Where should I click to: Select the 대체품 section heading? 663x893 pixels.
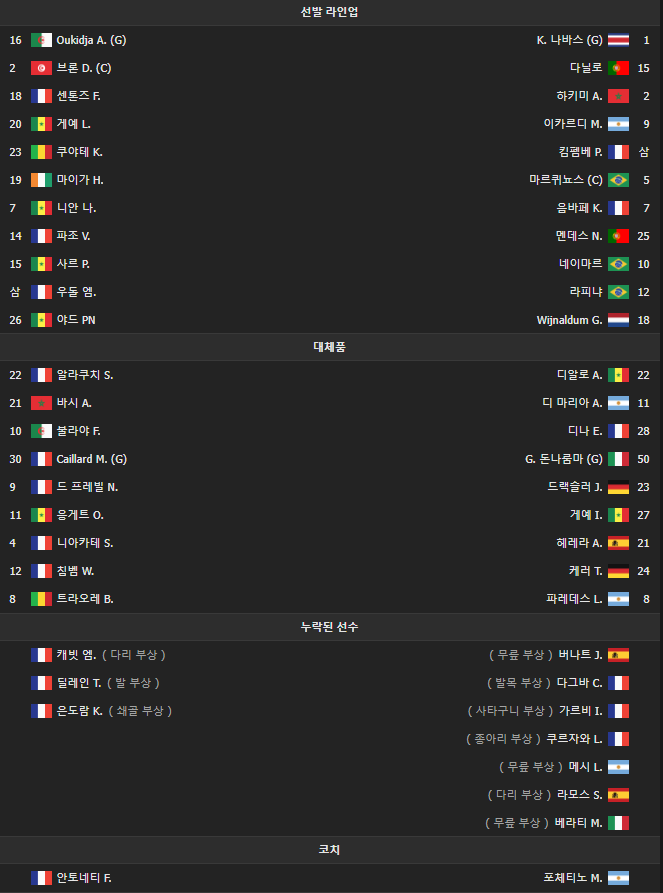click(x=331, y=347)
